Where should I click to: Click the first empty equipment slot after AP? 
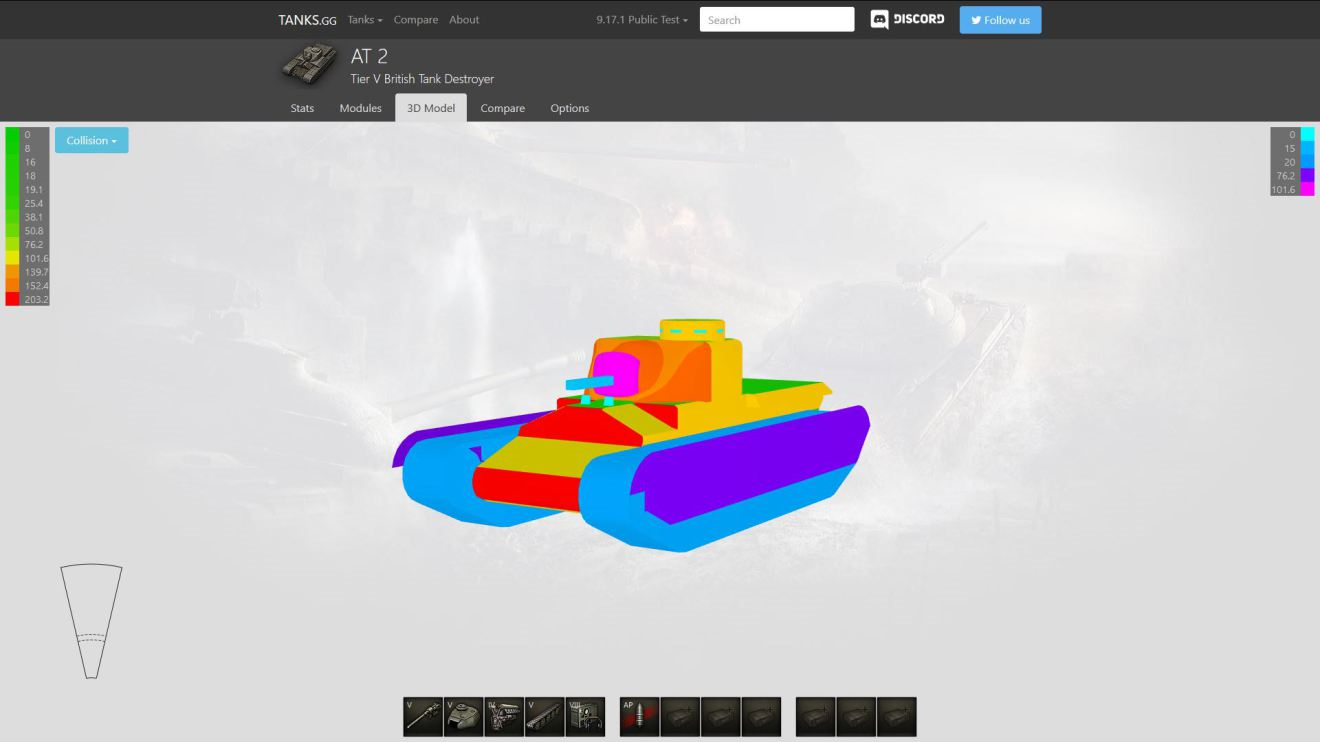click(680, 716)
